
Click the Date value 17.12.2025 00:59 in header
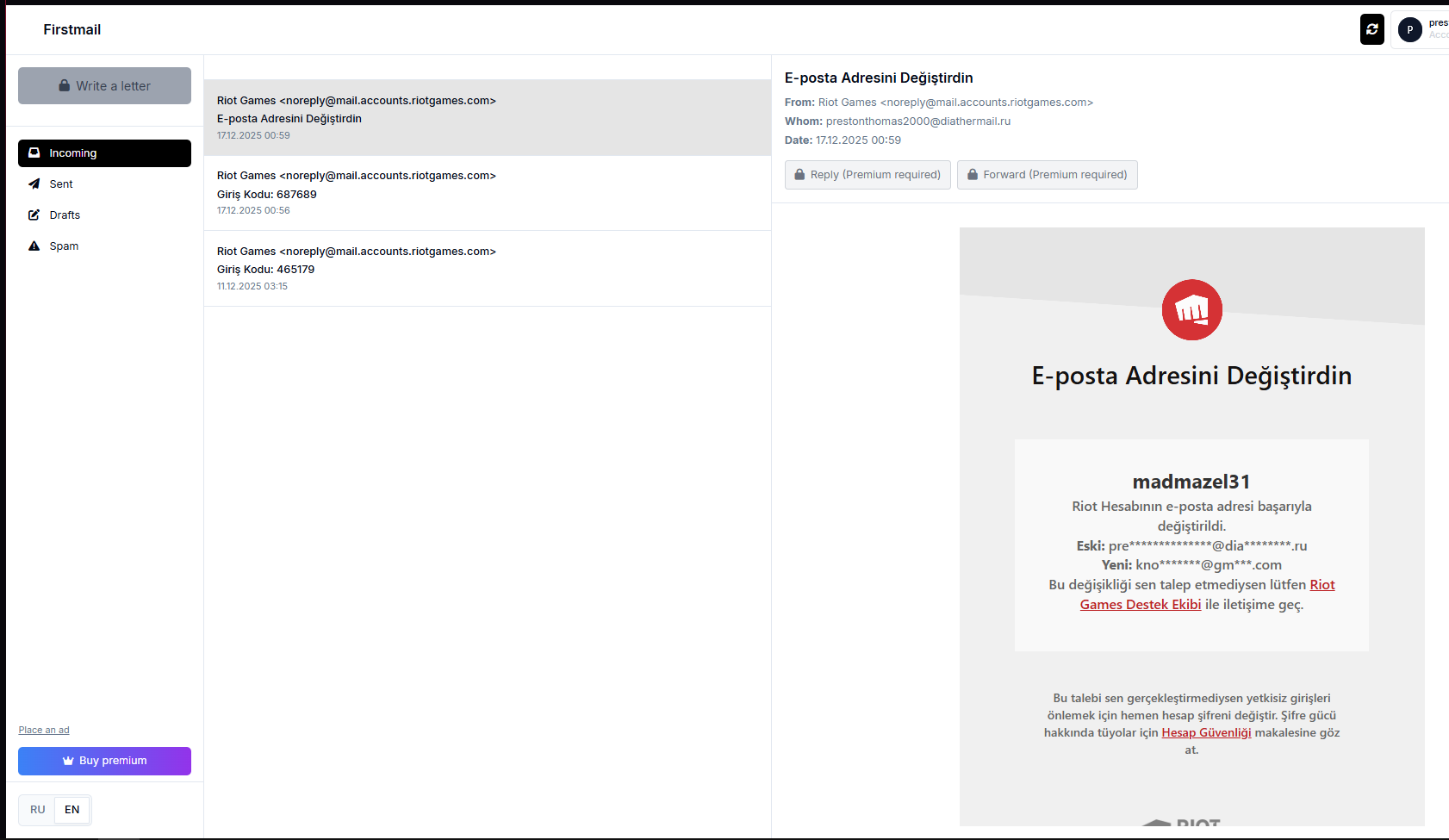pos(858,140)
